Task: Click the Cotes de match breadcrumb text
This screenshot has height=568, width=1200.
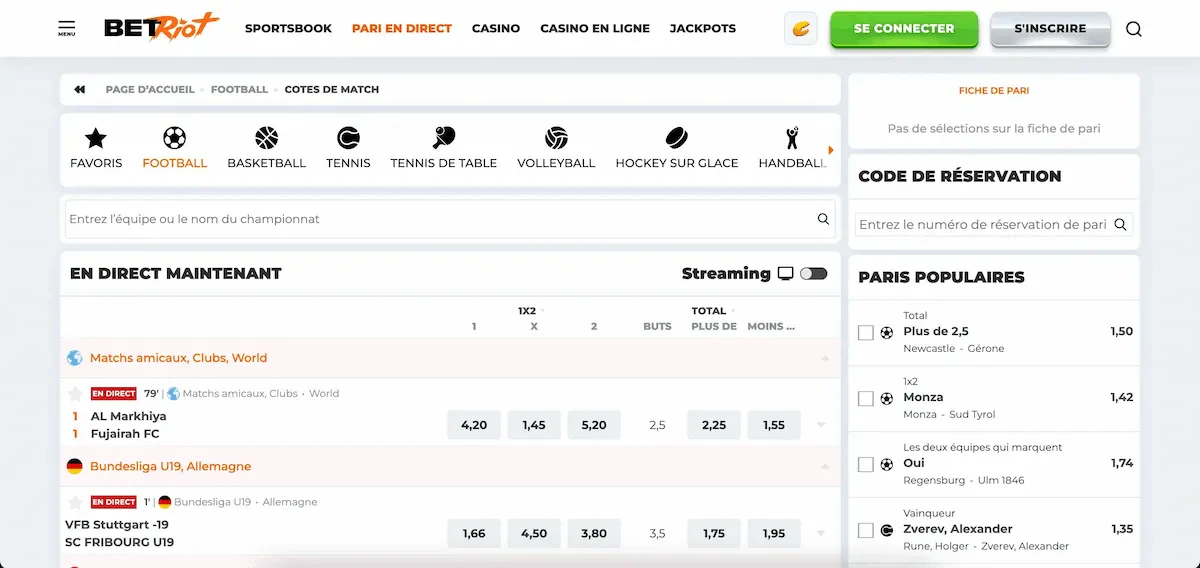Action: coord(332,89)
